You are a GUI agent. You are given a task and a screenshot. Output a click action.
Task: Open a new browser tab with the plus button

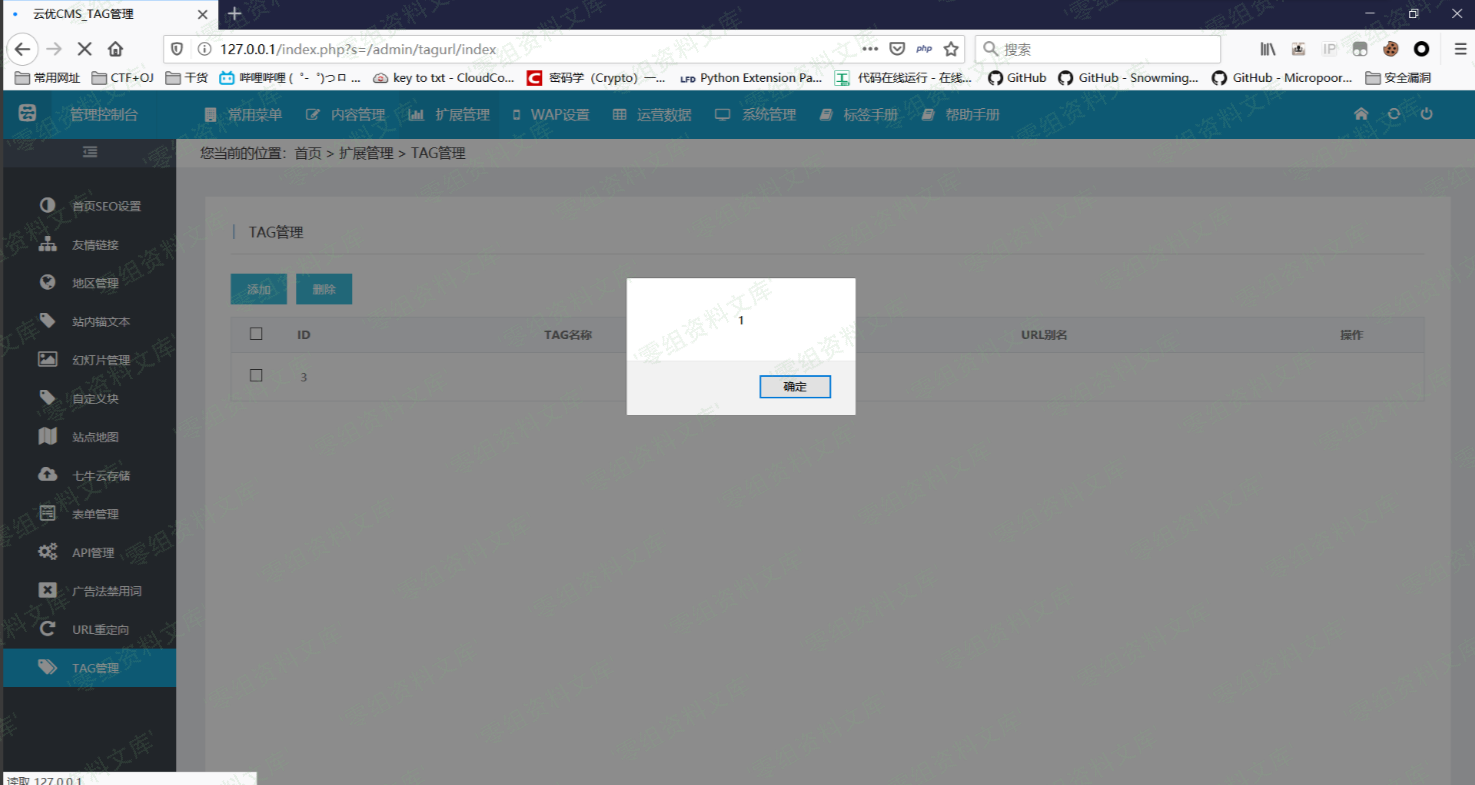pyautogui.click(x=235, y=14)
